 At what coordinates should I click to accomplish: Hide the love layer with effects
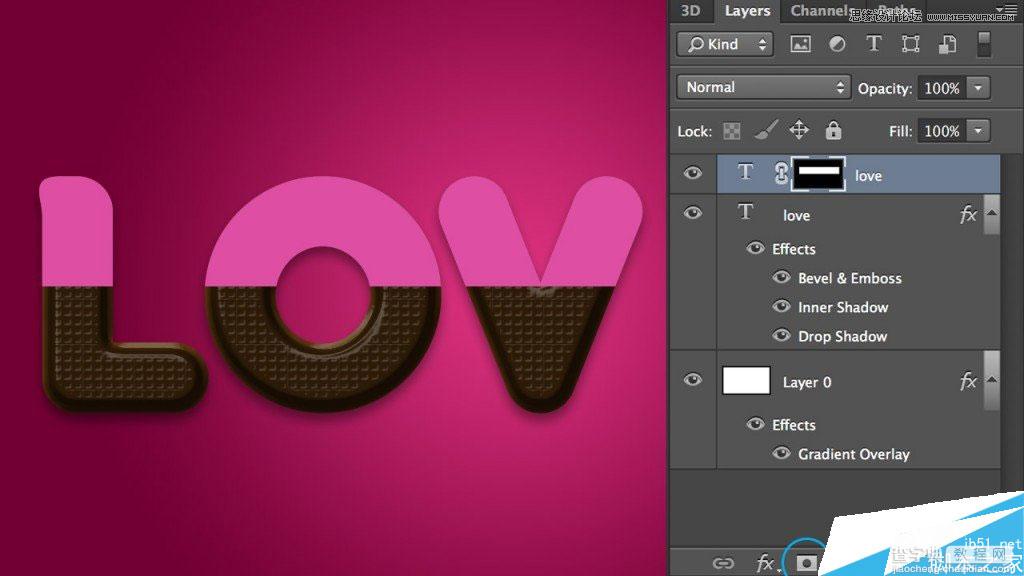pos(693,213)
